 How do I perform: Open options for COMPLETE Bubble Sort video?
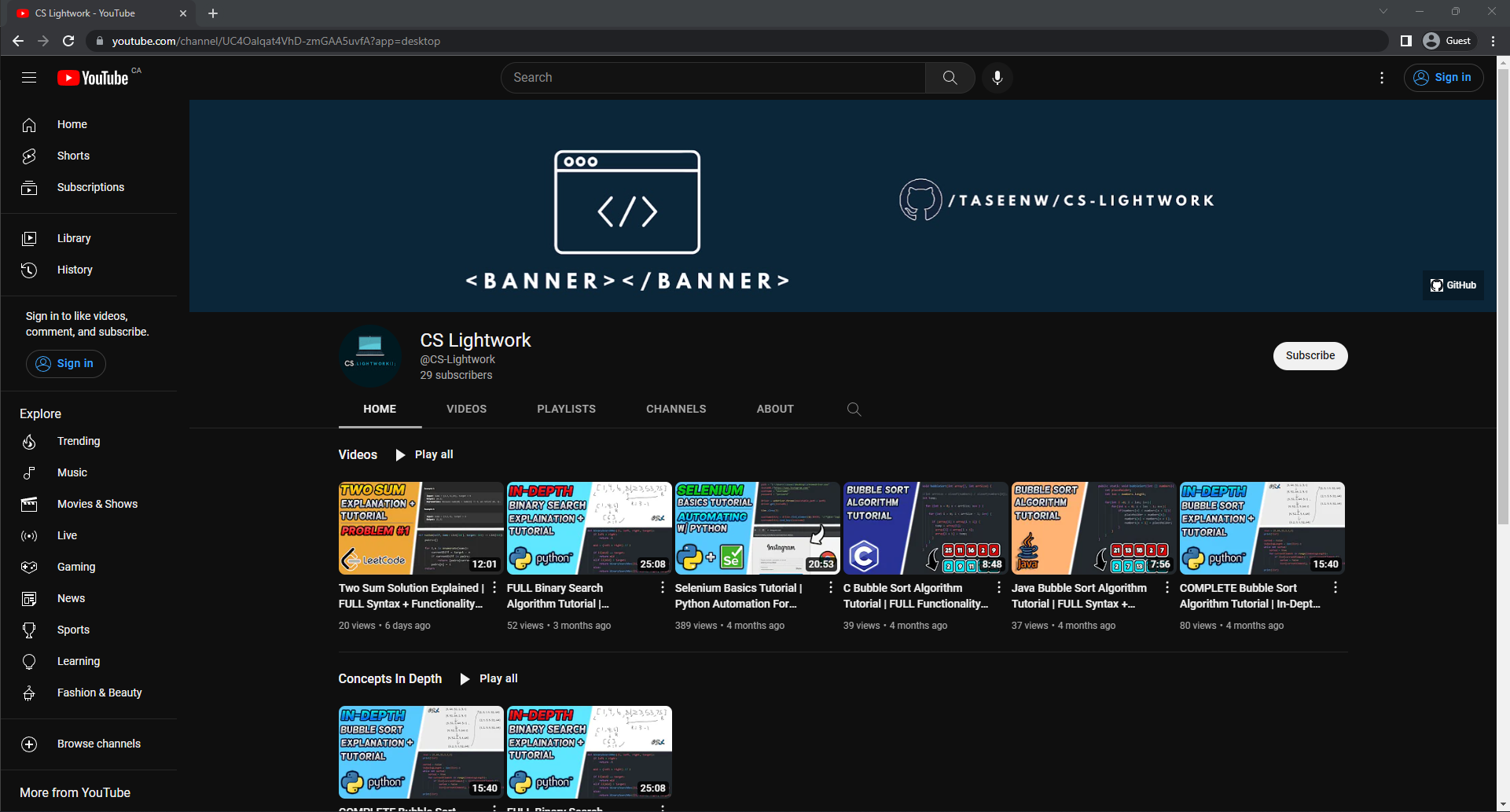click(x=1335, y=588)
